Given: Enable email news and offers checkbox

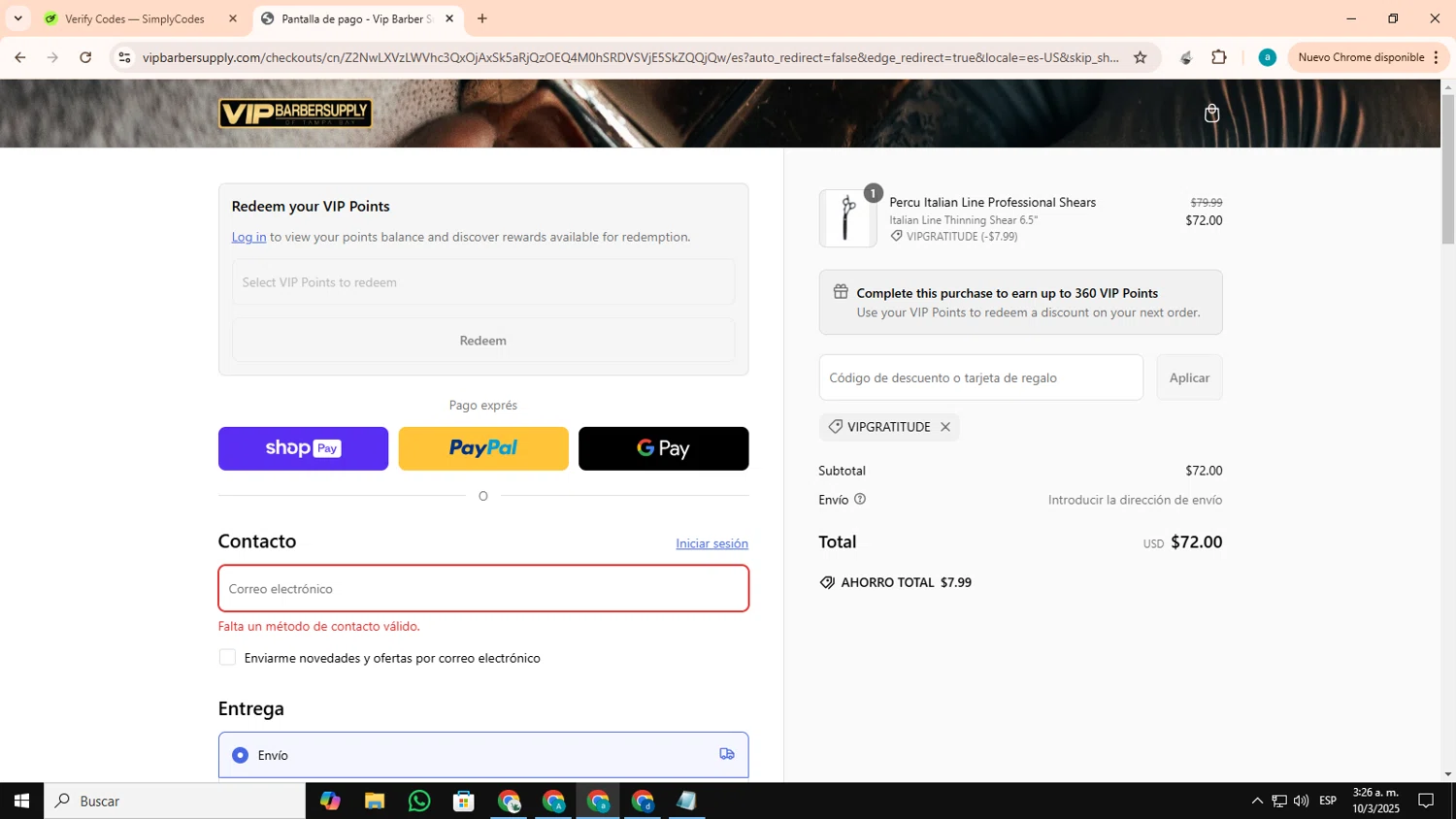Looking at the screenshot, I should tap(227, 658).
